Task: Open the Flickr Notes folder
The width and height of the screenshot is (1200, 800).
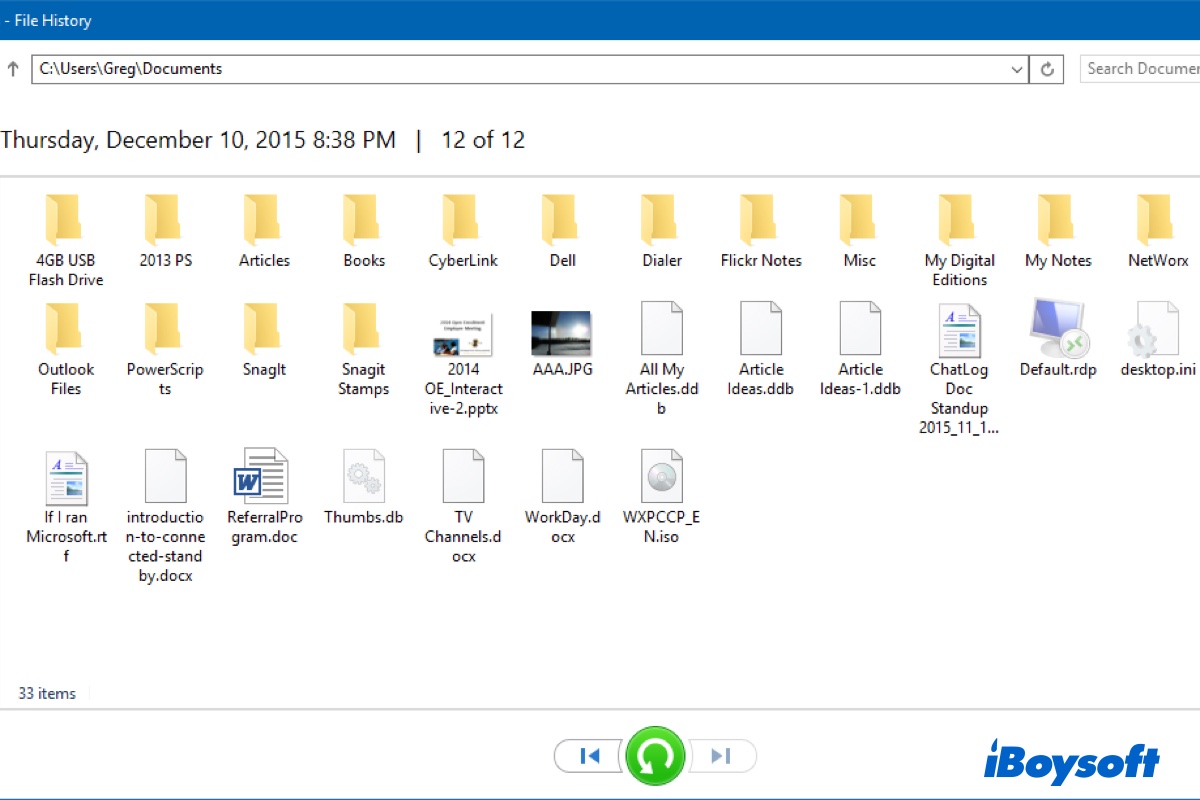Action: [x=761, y=220]
